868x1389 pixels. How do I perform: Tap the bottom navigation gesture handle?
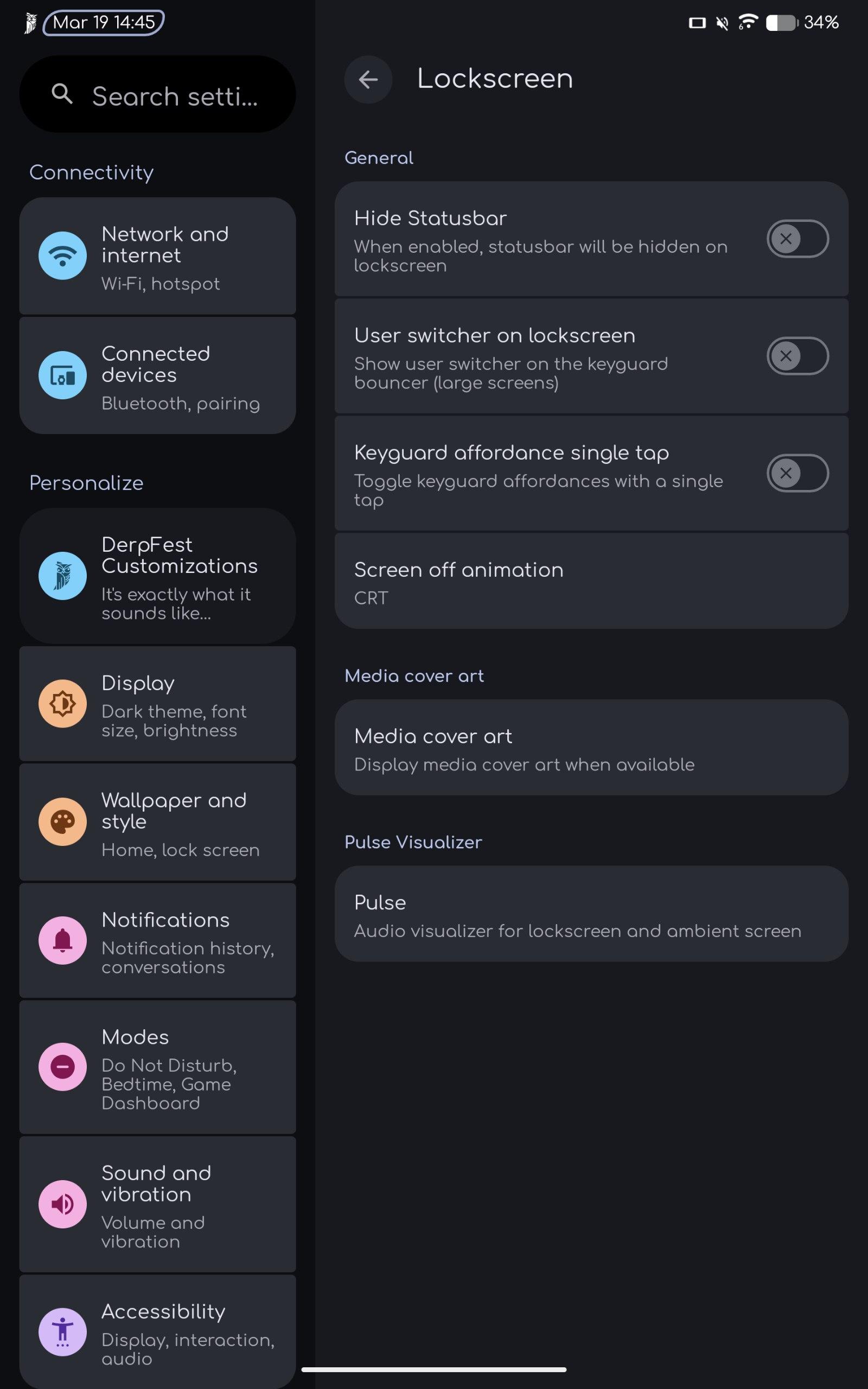coord(434,1369)
